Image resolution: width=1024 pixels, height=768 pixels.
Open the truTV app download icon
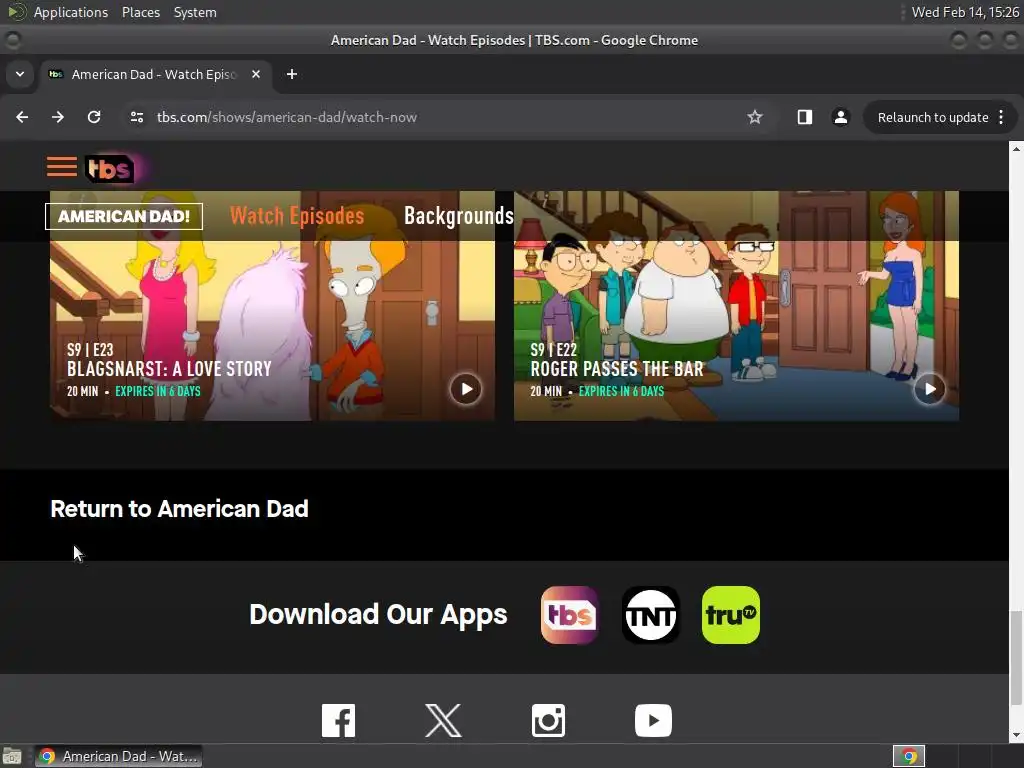click(731, 615)
